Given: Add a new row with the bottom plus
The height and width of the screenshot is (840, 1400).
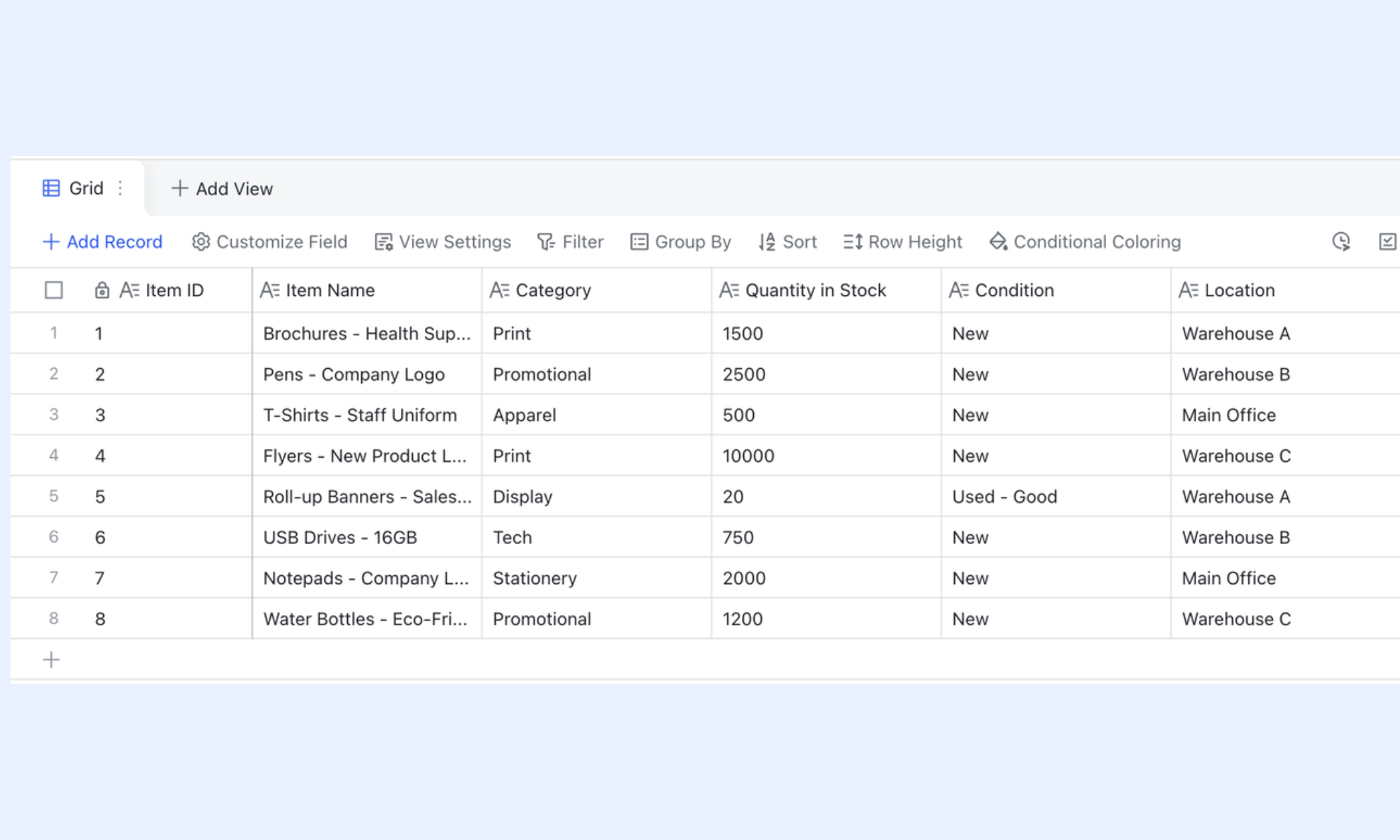Looking at the screenshot, I should tap(51, 659).
